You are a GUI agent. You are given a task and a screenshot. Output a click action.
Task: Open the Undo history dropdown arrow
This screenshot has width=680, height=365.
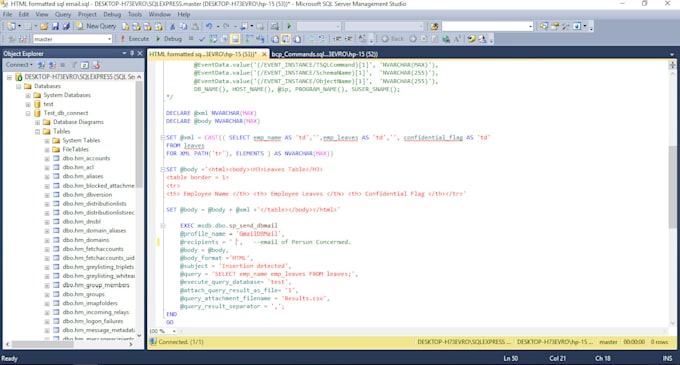(x=217, y=26)
